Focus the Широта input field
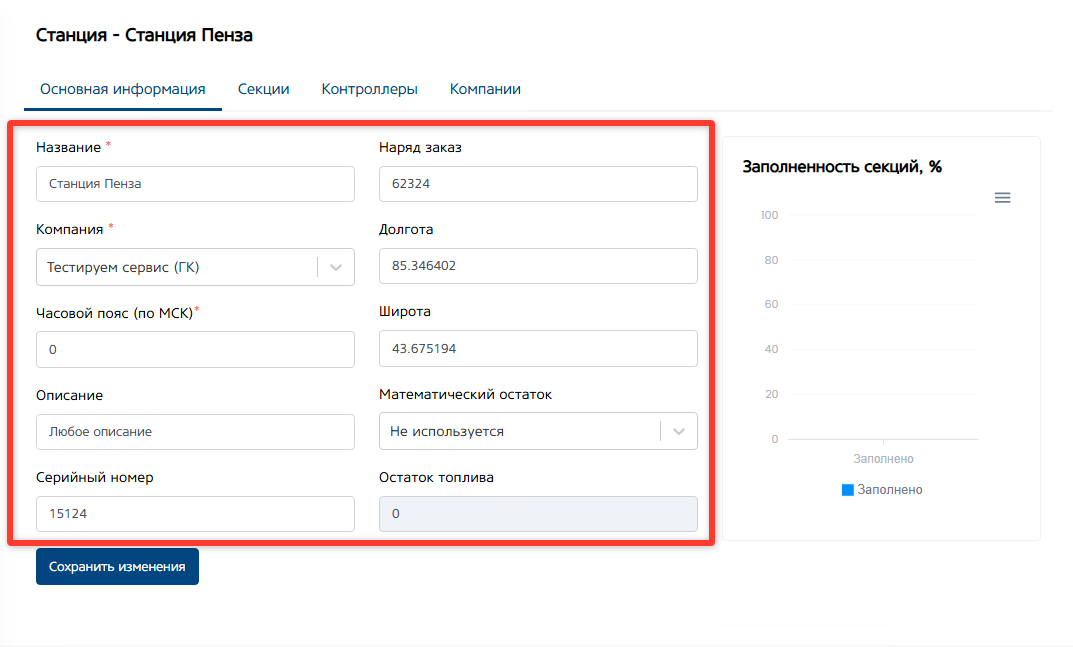 538,349
